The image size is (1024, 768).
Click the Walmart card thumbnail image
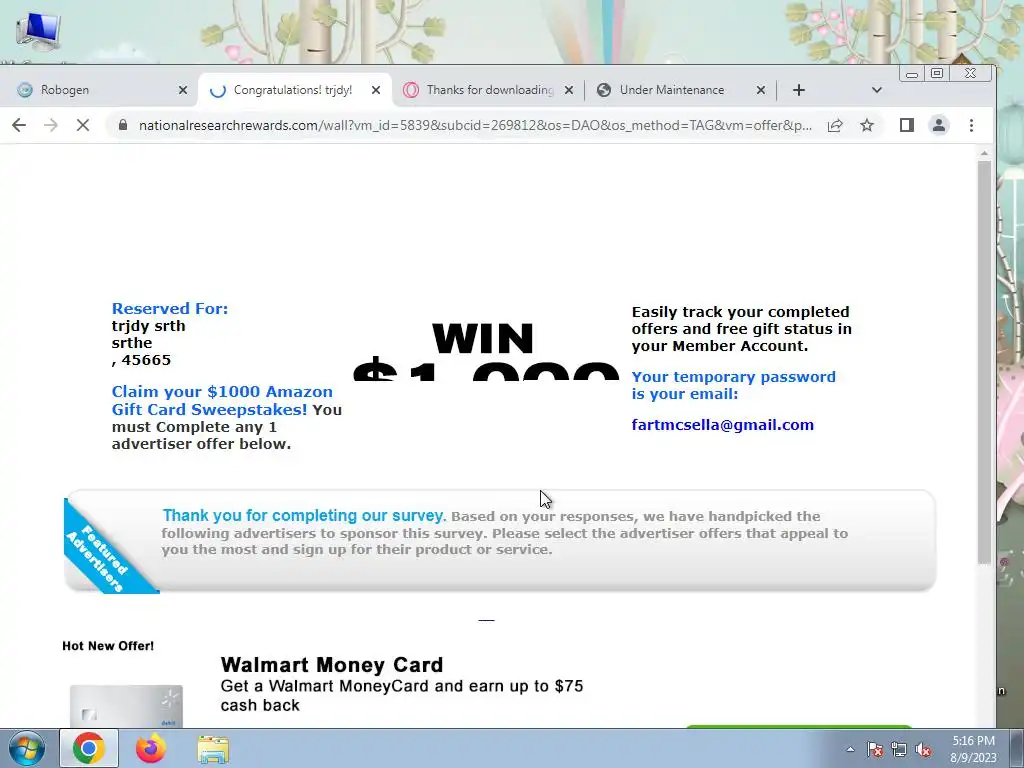pos(126,706)
